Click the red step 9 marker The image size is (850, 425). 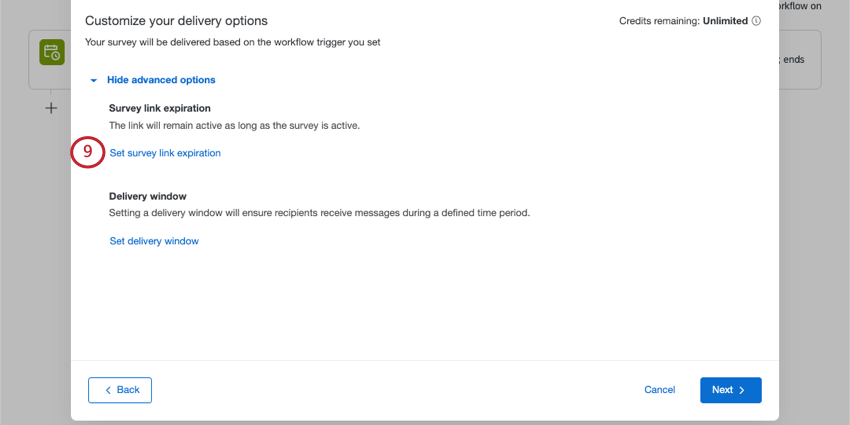click(x=88, y=152)
